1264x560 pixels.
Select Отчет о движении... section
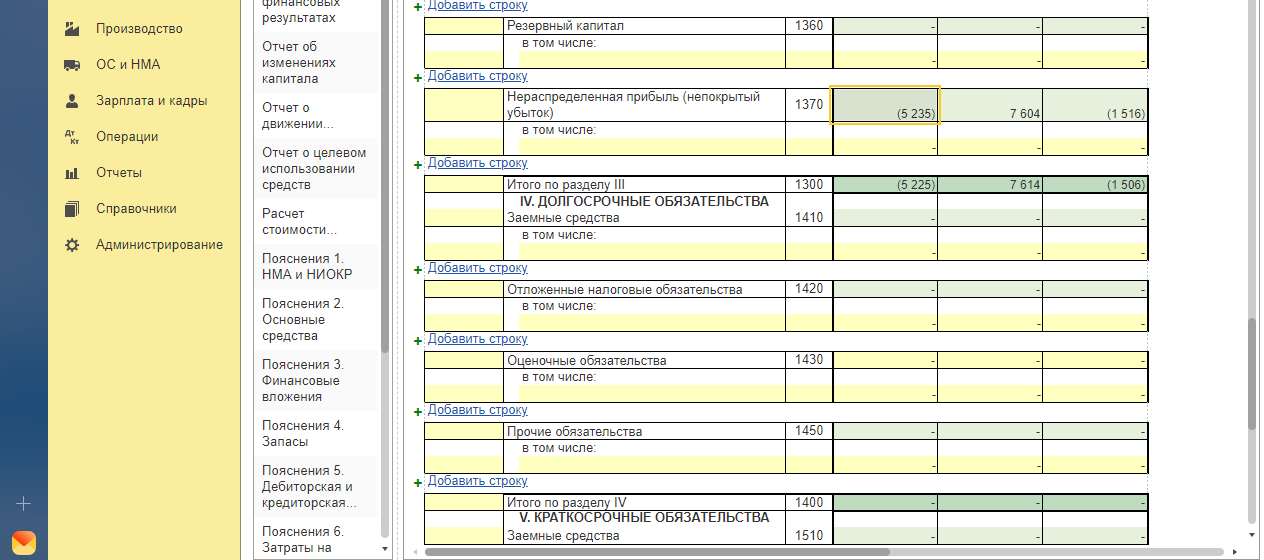click(316, 116)
